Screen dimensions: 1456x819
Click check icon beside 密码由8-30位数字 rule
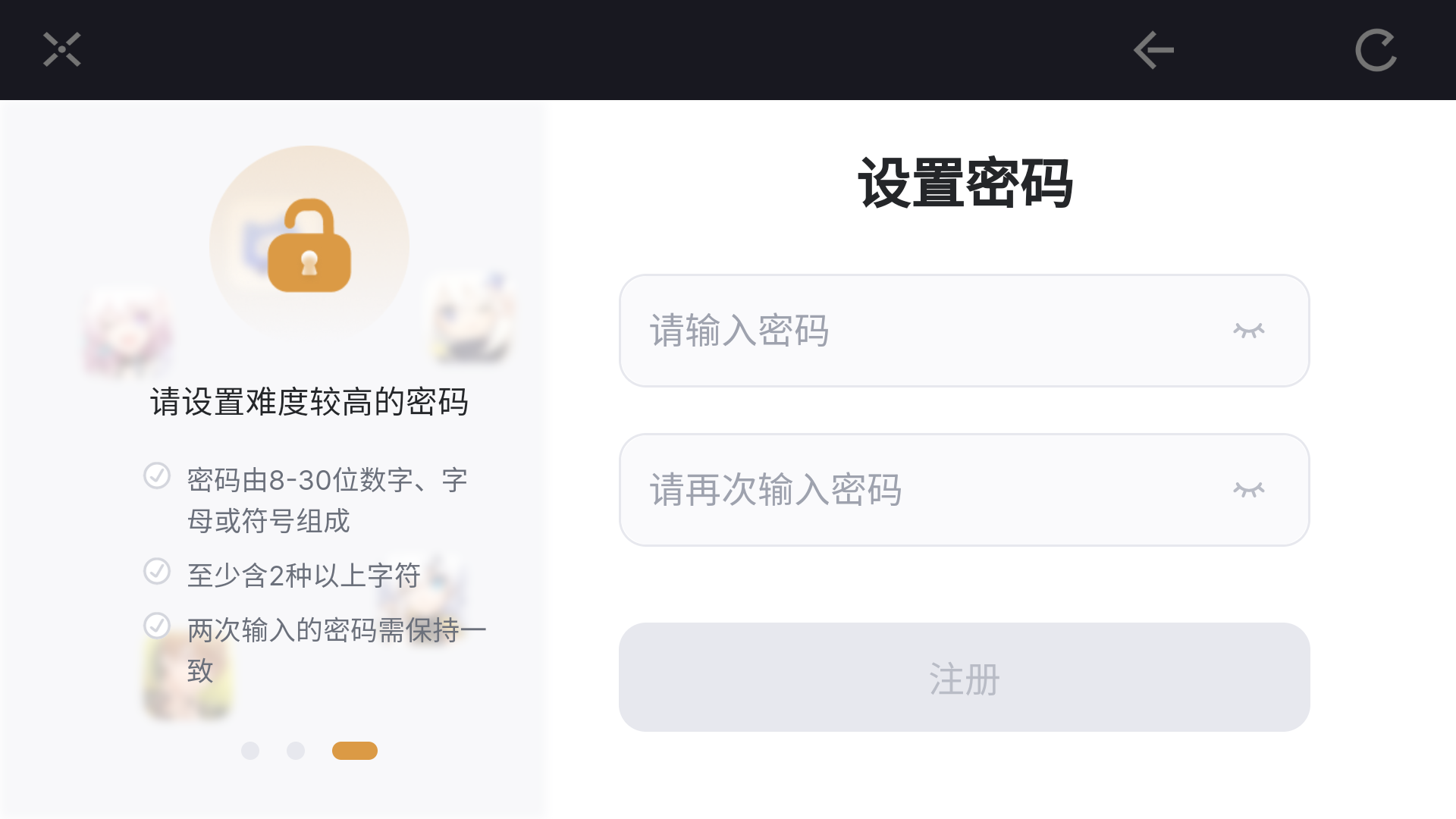[157, 476]
